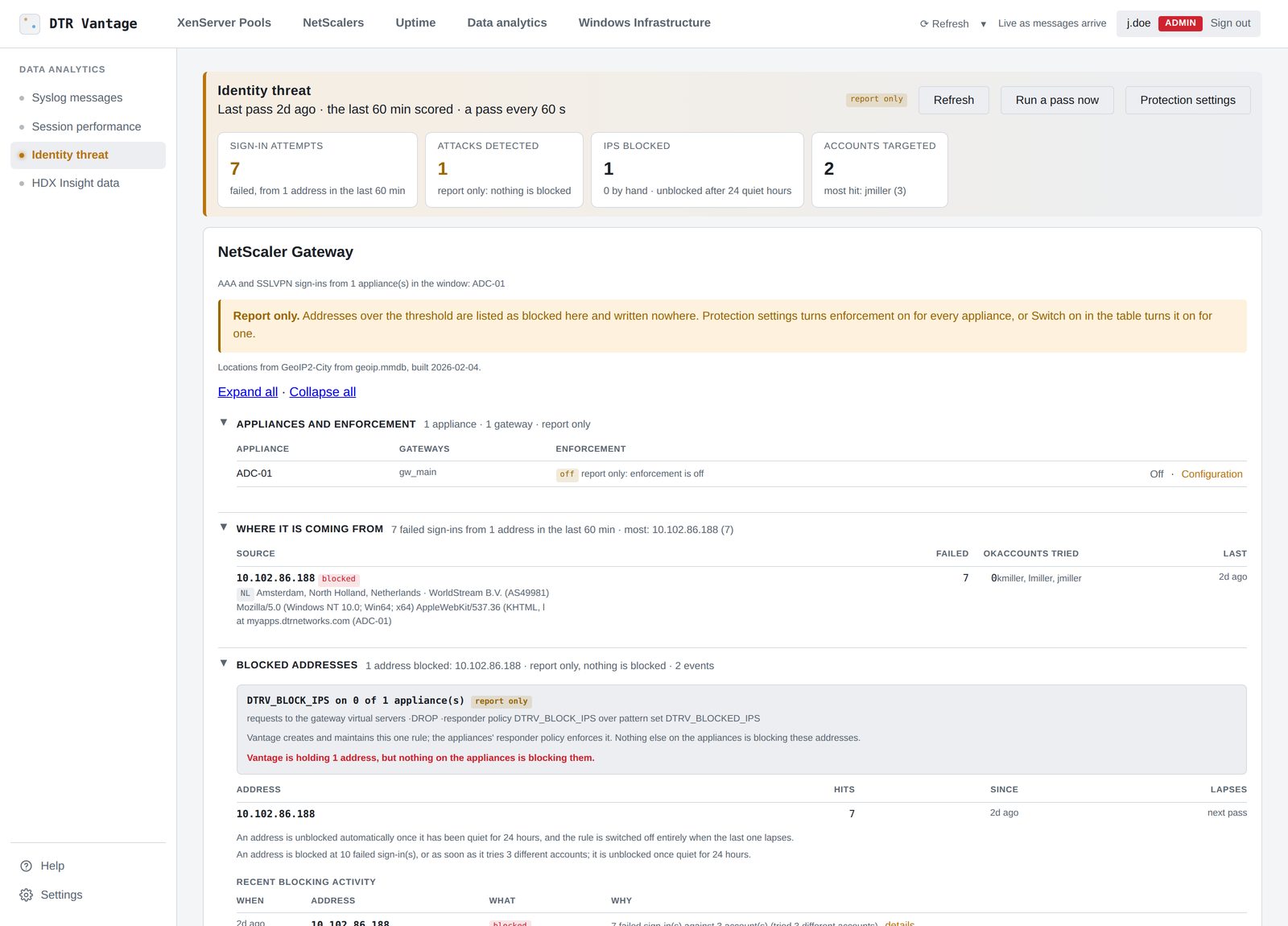Click the Expand all link
The image size is (1288, 926).
coord(247,392)
